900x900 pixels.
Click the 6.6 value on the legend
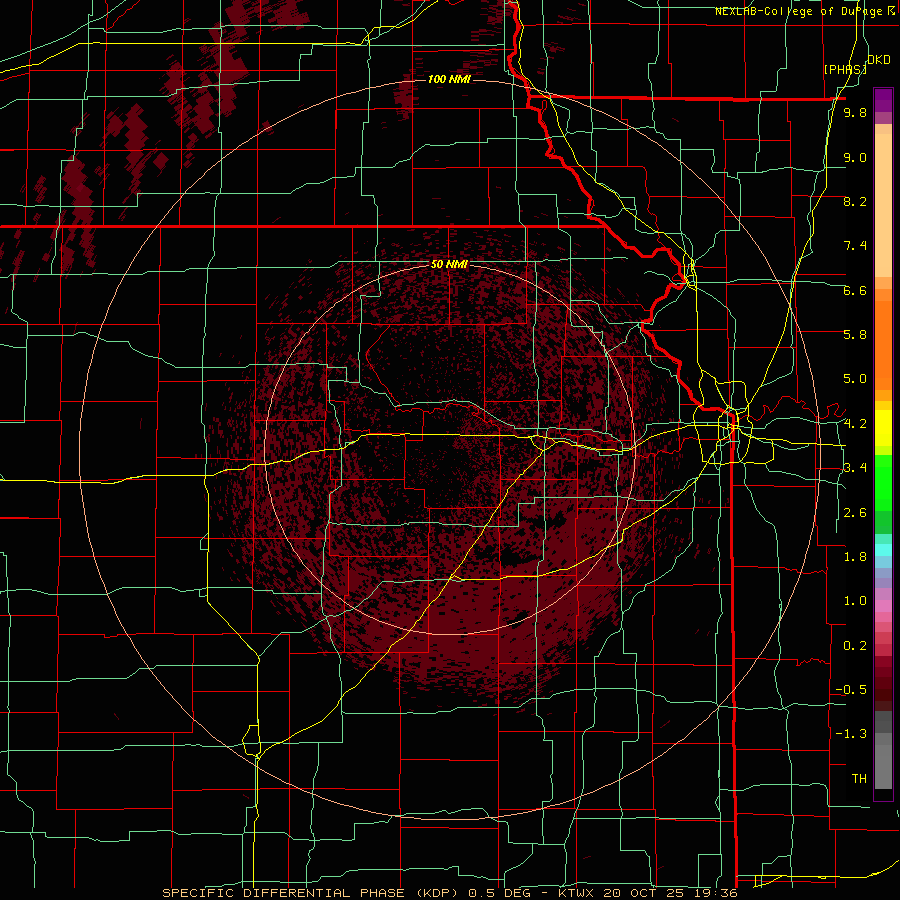point(855,290)
